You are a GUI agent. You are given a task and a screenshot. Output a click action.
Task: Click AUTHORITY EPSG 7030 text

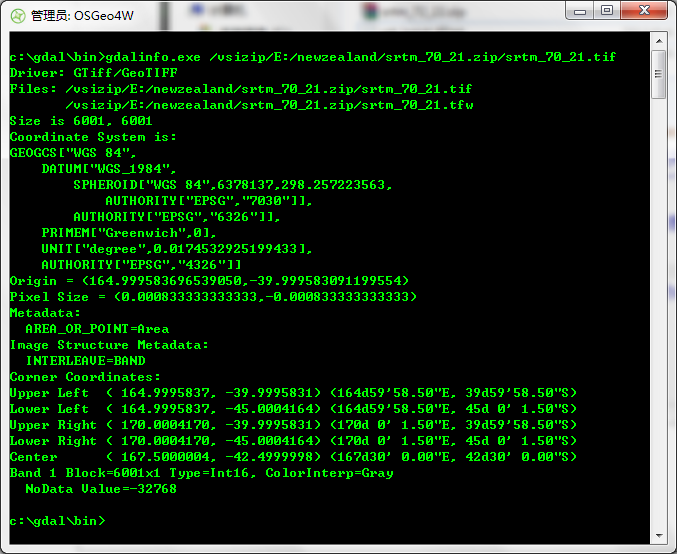pyautogui.click(x=209, y=201)
